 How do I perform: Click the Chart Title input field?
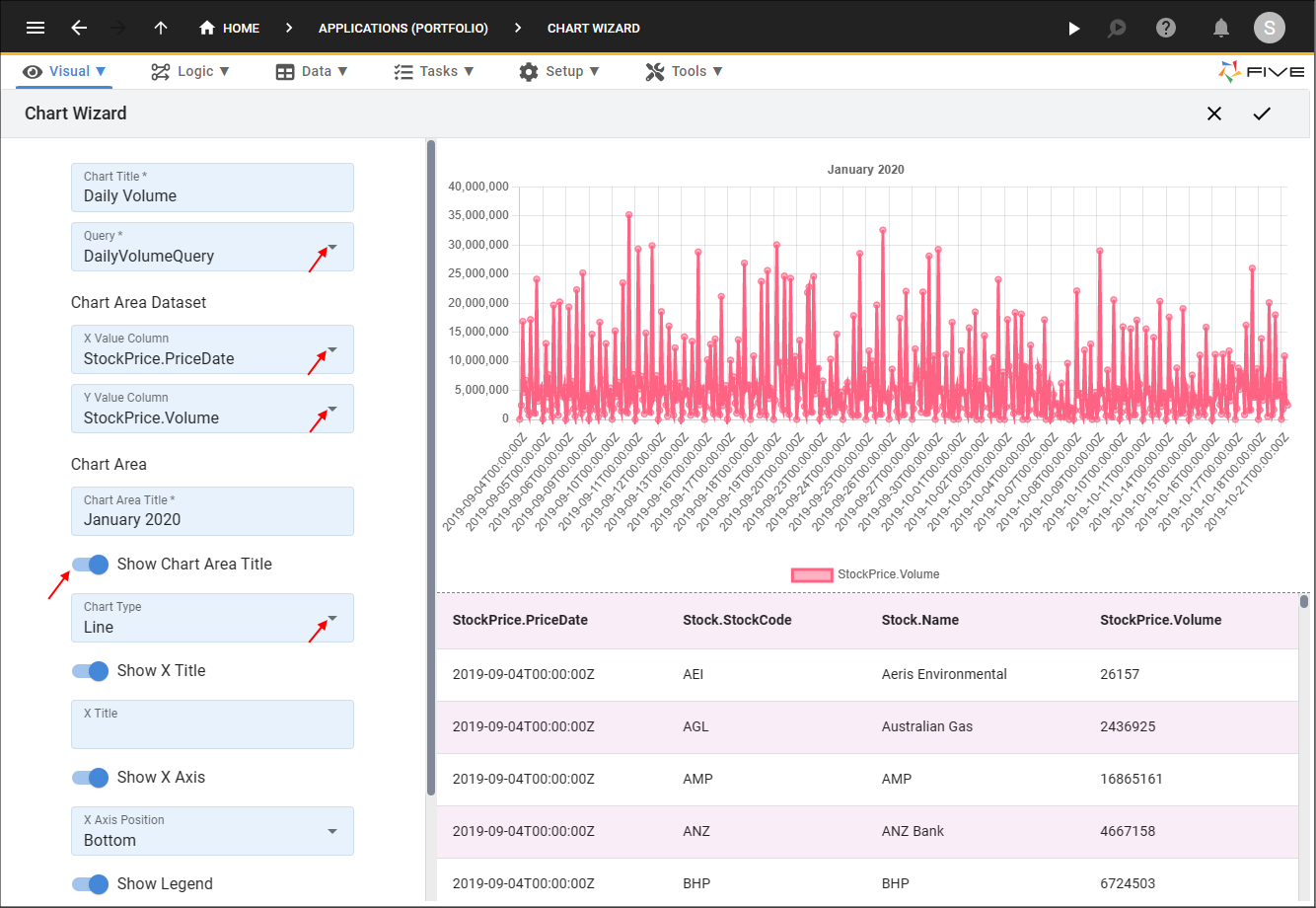pos(212,188)
